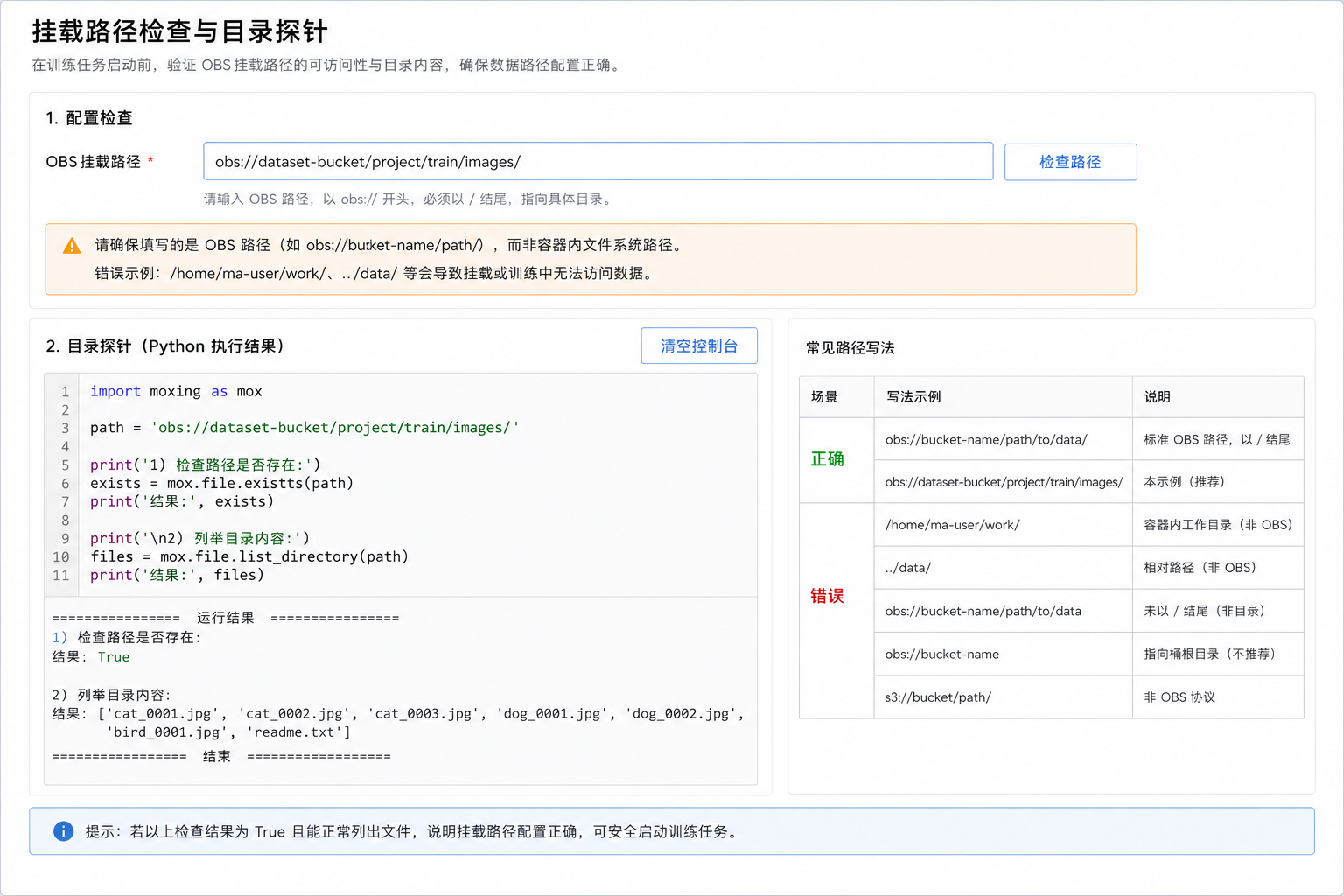The image size is (1344, 896).
Task: Click the 写法示例 column header
Action: 1003,397
